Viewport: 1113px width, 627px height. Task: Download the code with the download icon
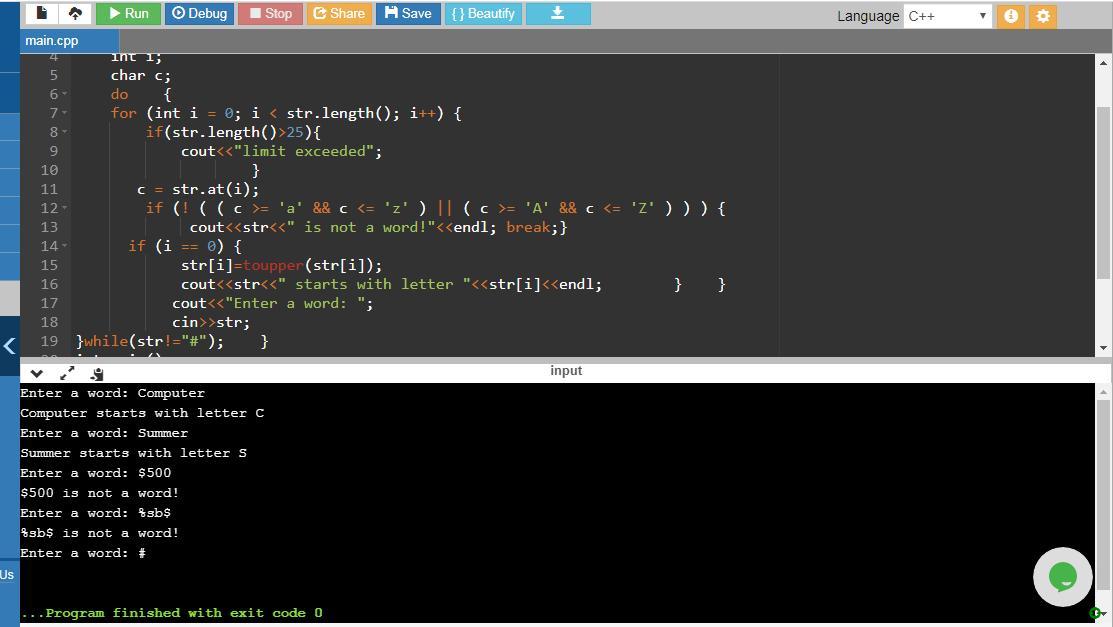click(x=558, y=13)
